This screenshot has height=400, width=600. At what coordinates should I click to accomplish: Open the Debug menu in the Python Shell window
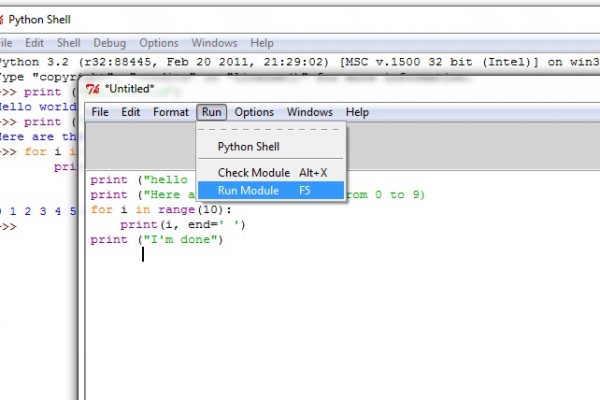pos(109,43)
